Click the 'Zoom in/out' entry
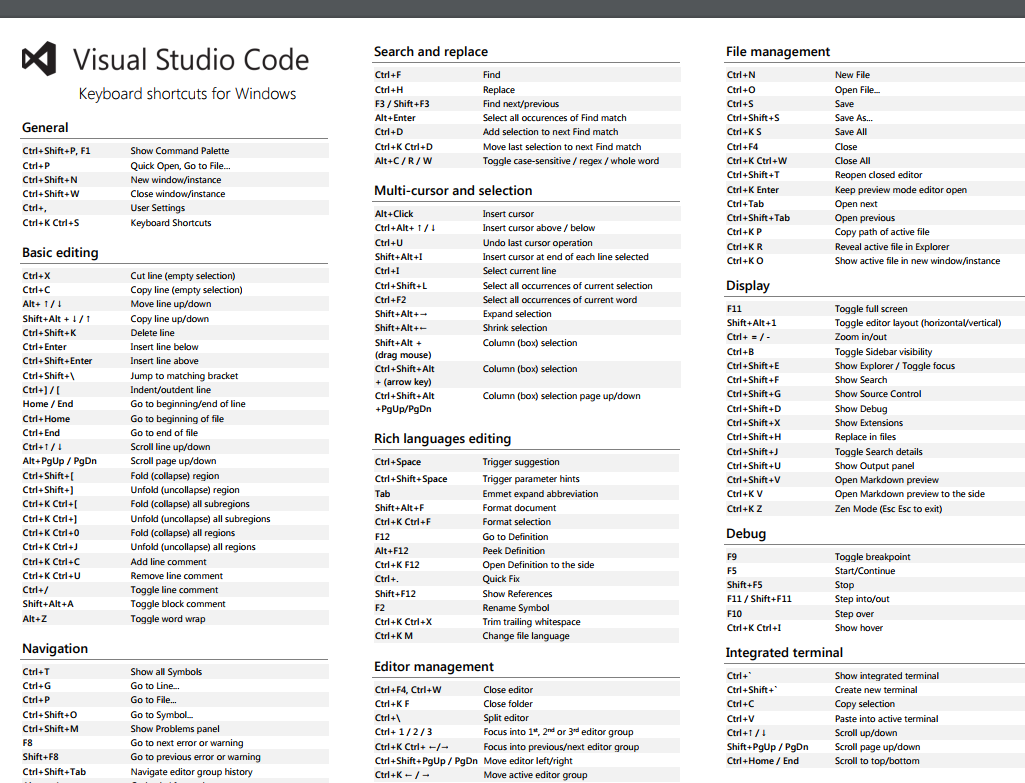This screenshot has width=1025, height=783. (x=861, y=337)
